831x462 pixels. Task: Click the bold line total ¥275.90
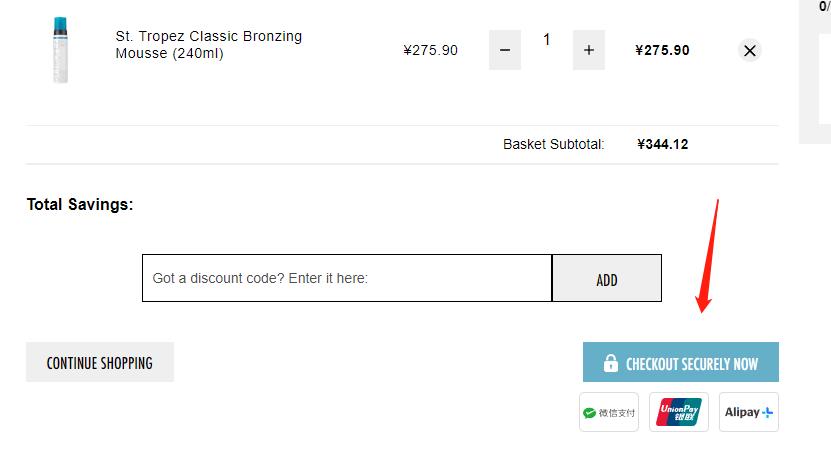point(662,50)
